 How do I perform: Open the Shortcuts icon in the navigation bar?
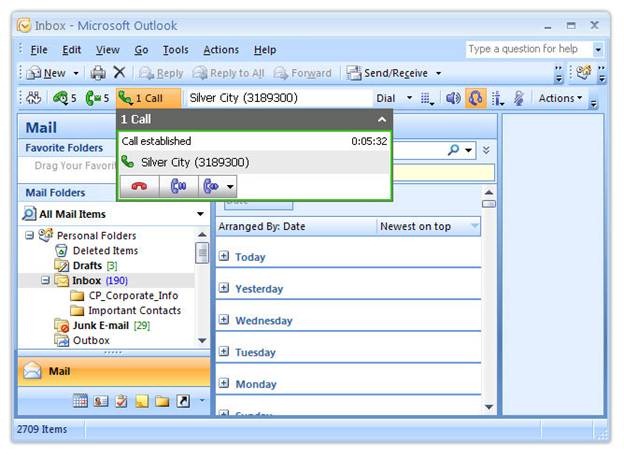183,401
